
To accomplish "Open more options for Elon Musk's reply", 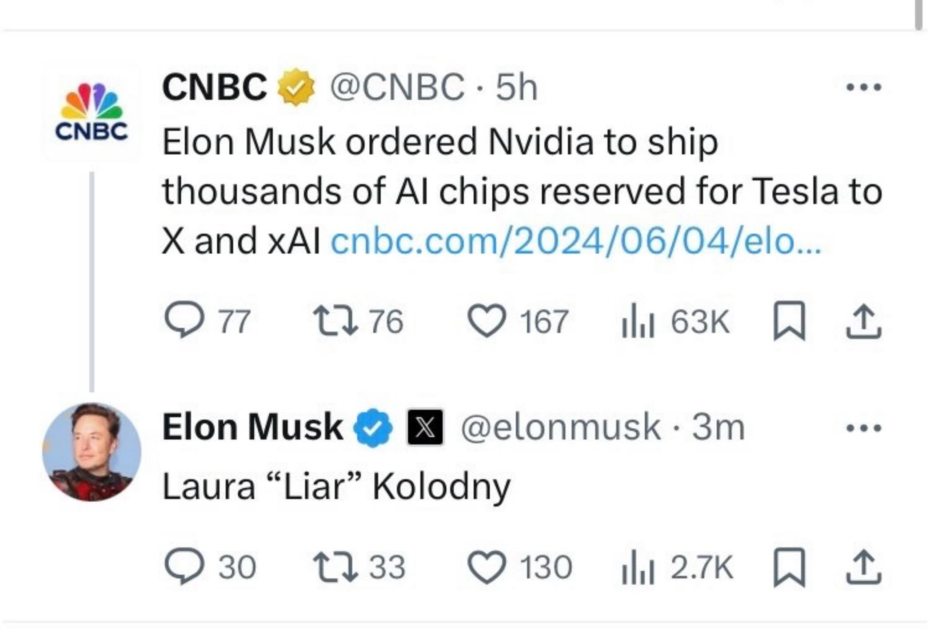I will pyautogui.click(x=864, y=427).
